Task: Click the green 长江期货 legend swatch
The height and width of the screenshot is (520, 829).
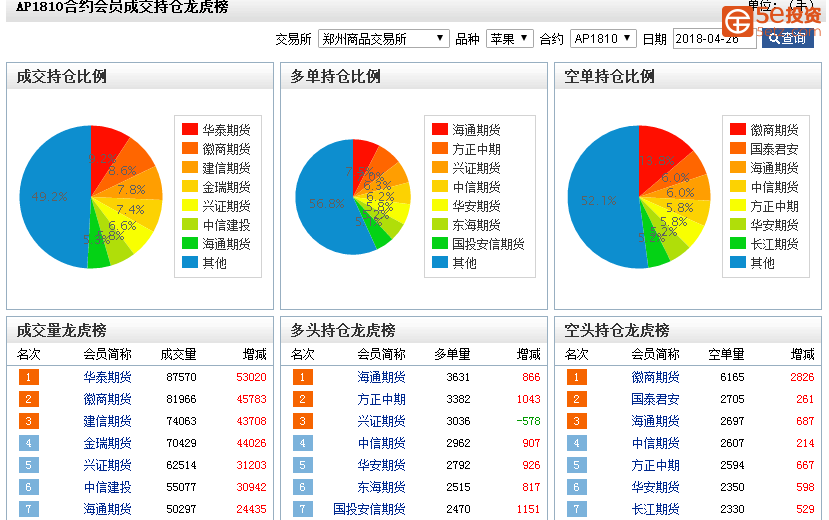Action: (738, 244)
